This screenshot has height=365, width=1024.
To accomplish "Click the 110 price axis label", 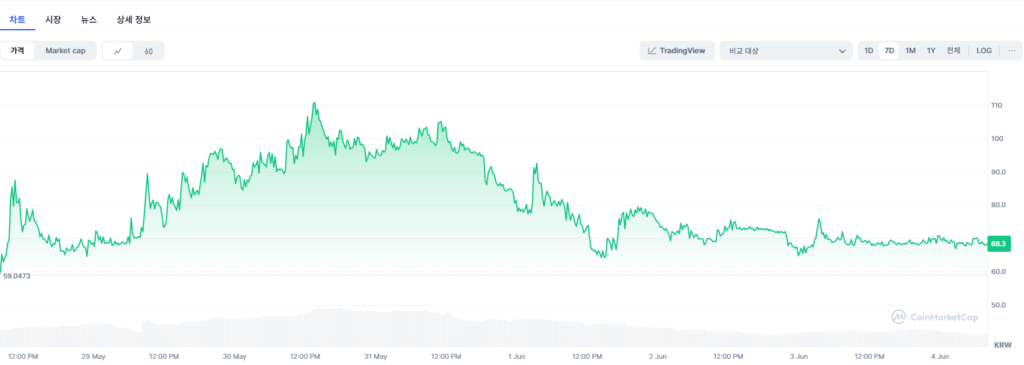I will pyautogui.click(x=997, y=105).
